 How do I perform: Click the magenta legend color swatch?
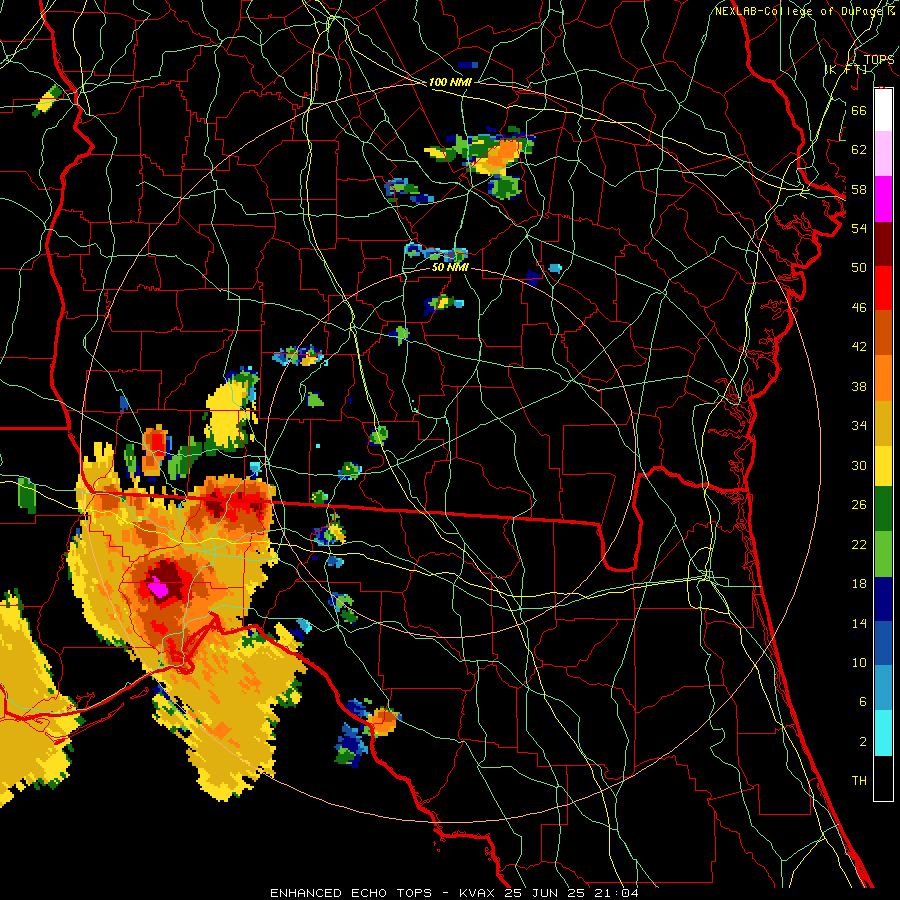[x=883, y=199]
